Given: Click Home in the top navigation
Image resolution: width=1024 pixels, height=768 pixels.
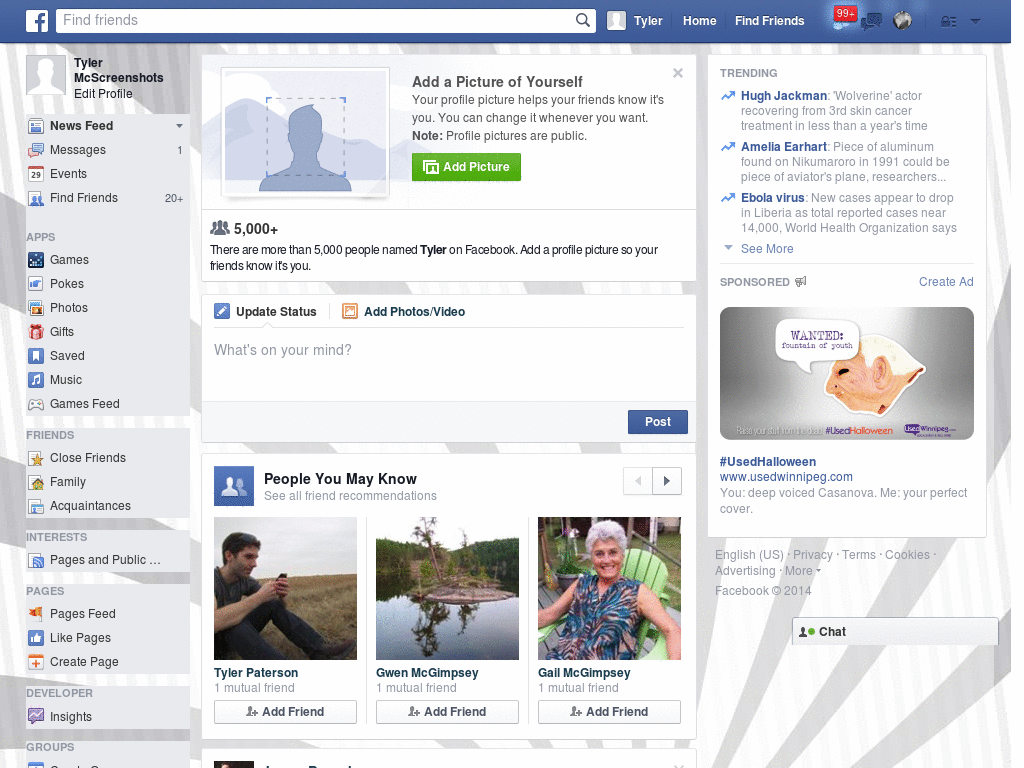Looking at the screenshot, I should [699, 21].
